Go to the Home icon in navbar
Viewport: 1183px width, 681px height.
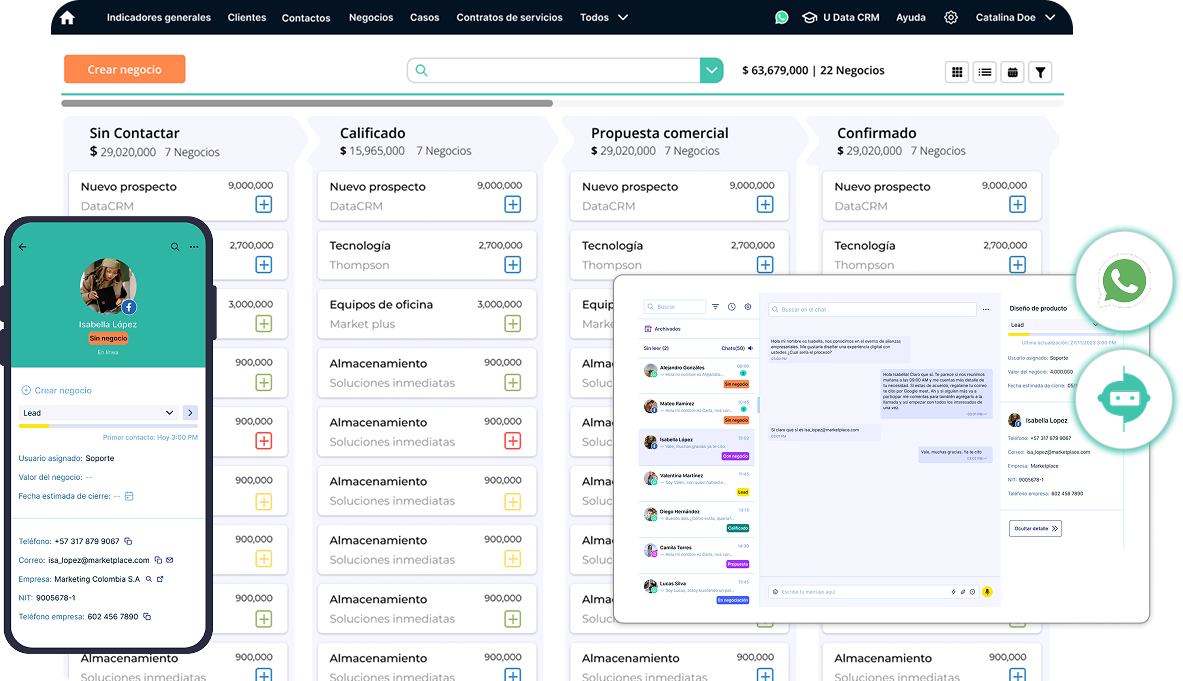[x=67, y=17]
